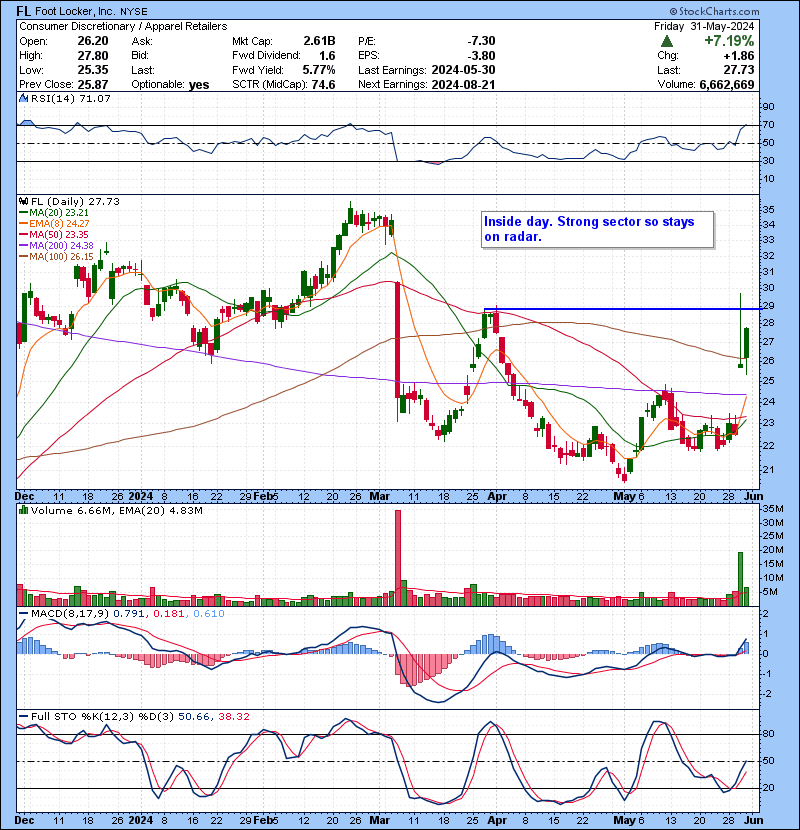Click the RSI(14) 71.07 label
The height and width of the screenshot is (830, 800).
71,98
